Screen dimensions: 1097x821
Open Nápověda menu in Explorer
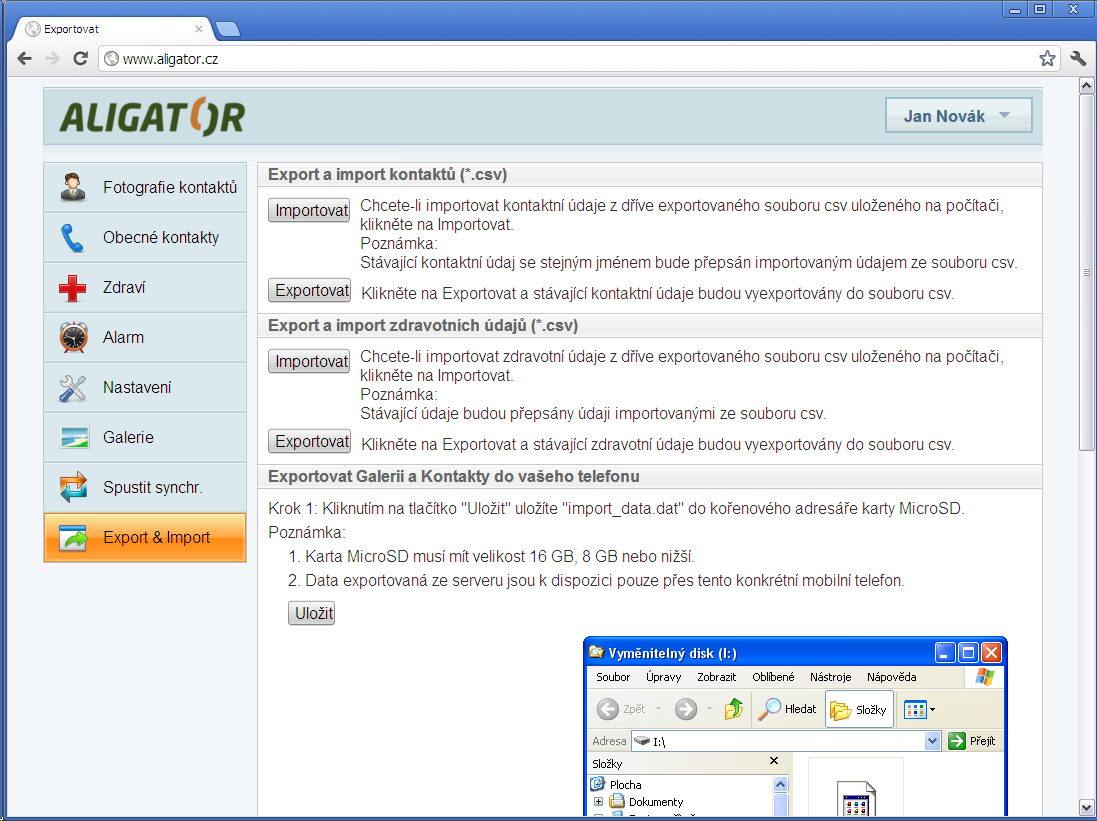[x=891, y=677]
